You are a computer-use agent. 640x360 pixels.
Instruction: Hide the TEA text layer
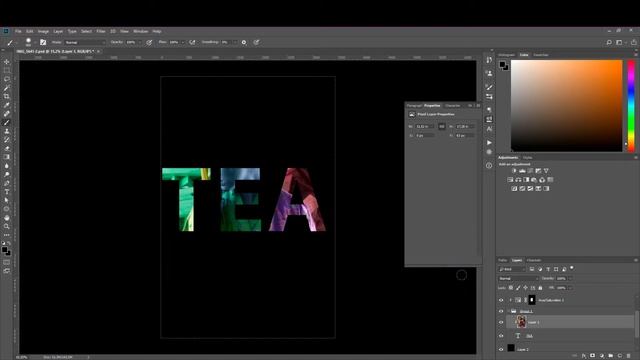click(501, 336)
